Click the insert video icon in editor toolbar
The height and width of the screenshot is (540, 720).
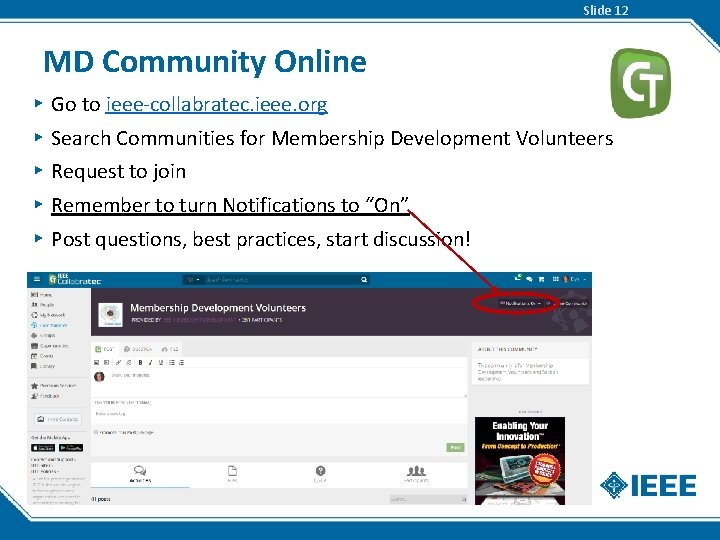pyautogui.click(x=107, y=362)
